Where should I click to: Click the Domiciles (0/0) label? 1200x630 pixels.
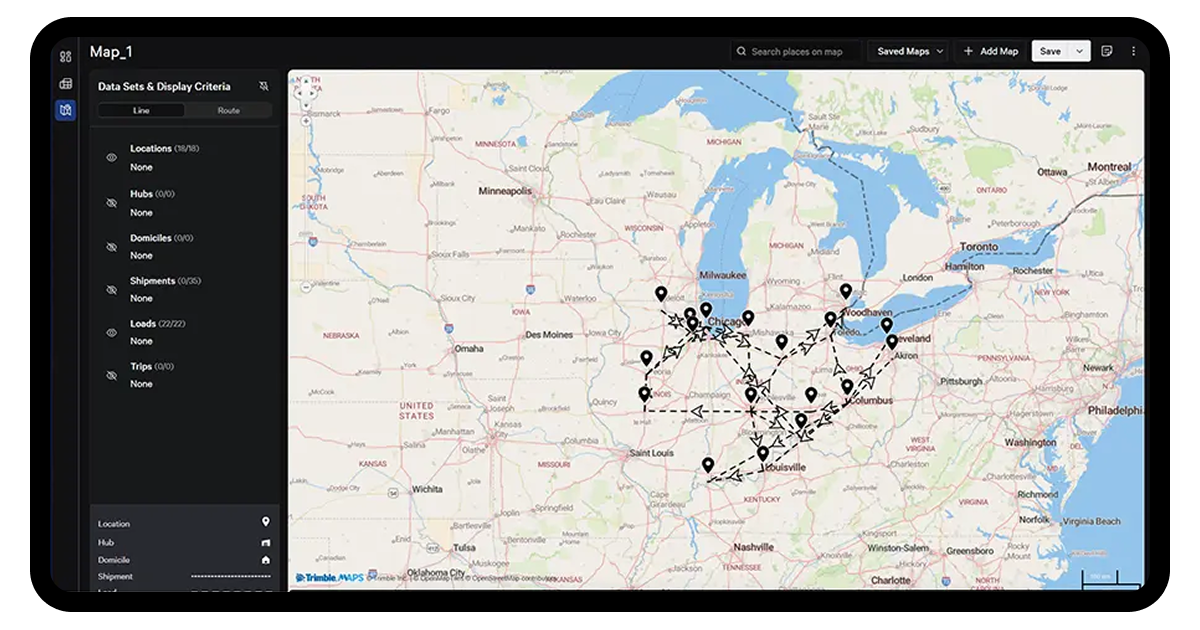point(162,238)
